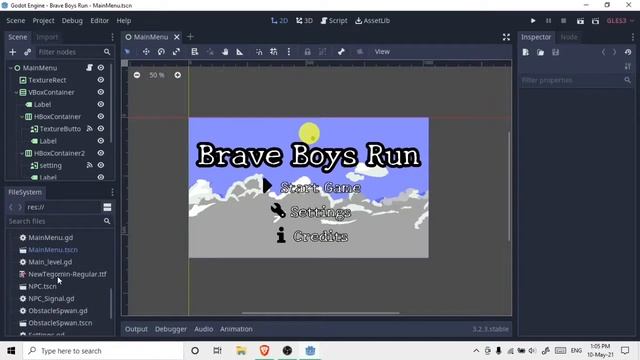Toggle smart snapping icon in toolbar

click(259, 52)
